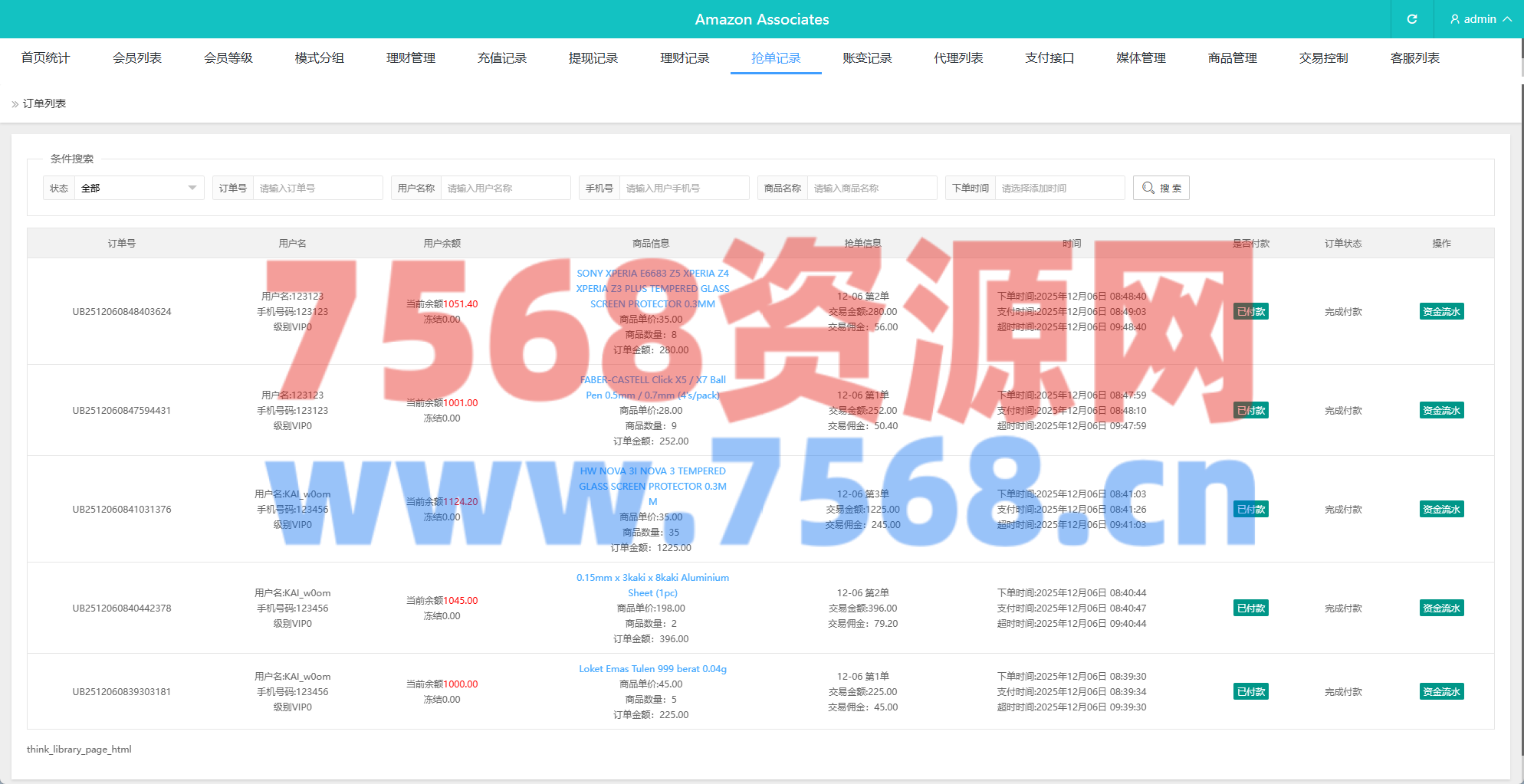Screen dimensions: 1524x784
Task: Open the 充值记录 tab
Action: 502,58
